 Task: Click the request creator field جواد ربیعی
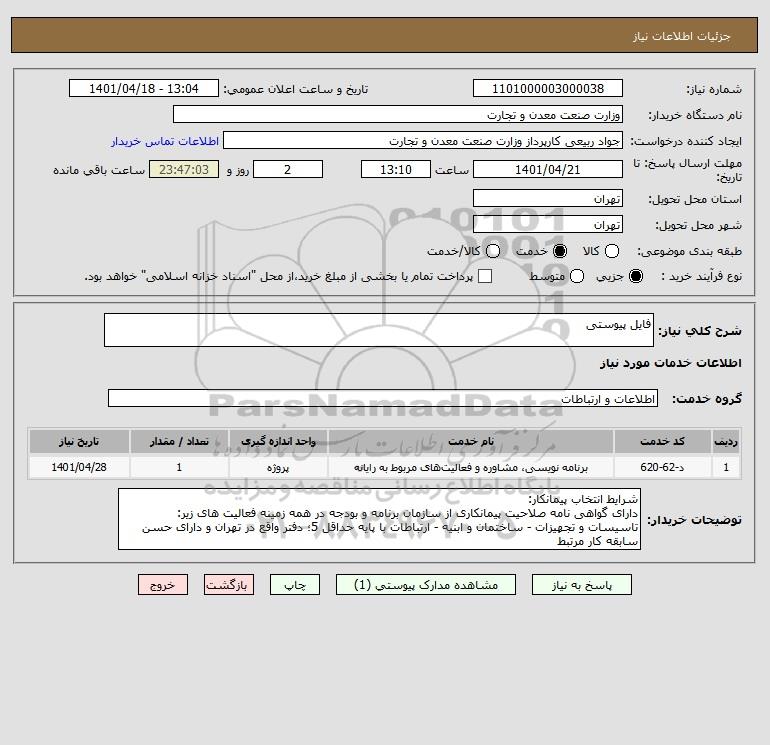(423, 140)
